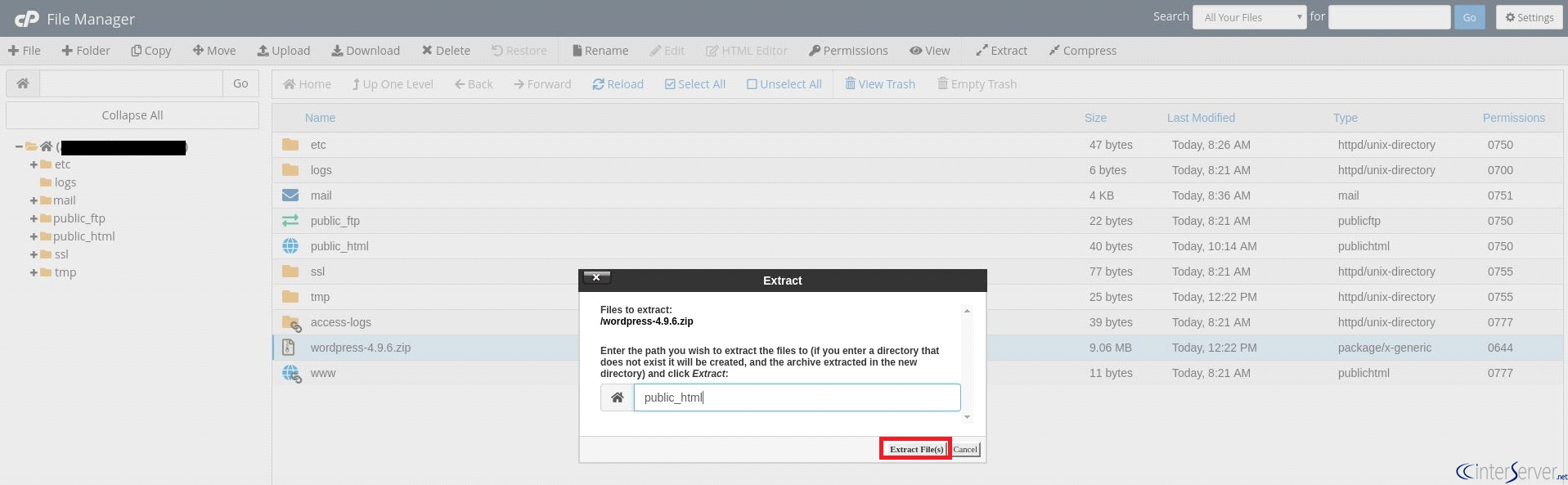Expand the ssl tree node
The height and width of the screenshot is (485, 1568).
[x=34, y=255]
